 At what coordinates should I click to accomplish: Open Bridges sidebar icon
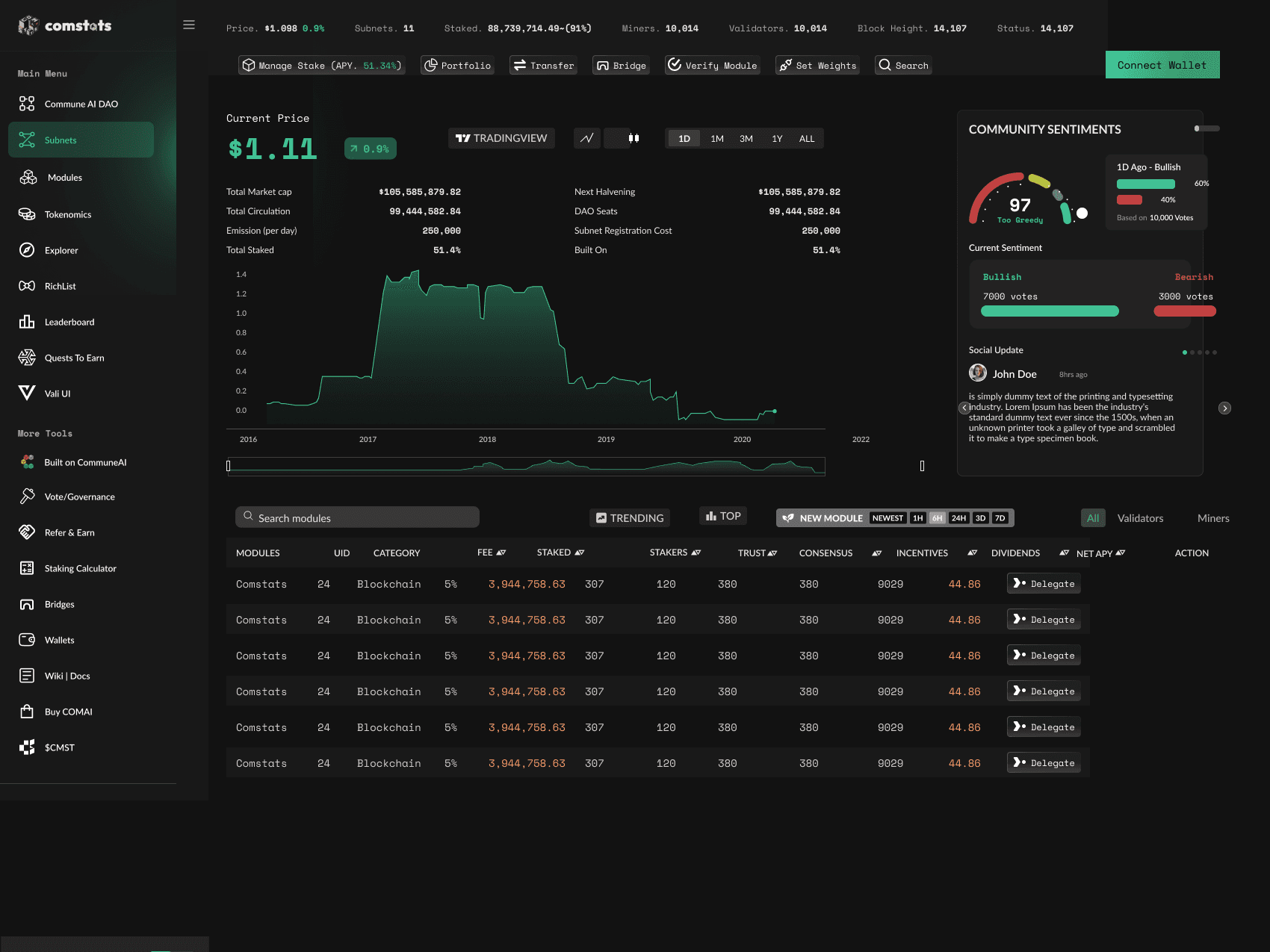tap(27, 604)
